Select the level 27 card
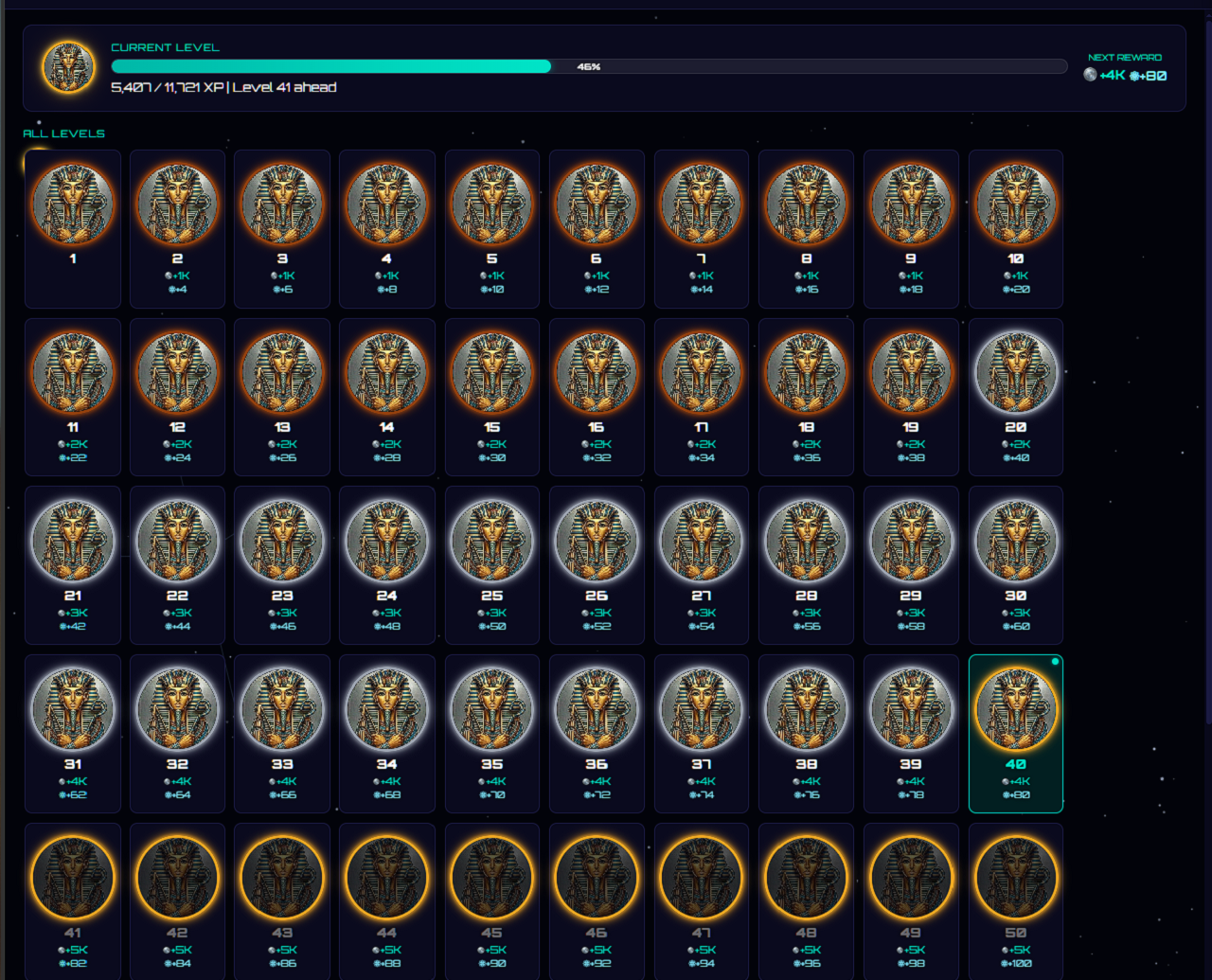Image resolution: width=1212 pixels, height=980 pixels. [701, 566]
